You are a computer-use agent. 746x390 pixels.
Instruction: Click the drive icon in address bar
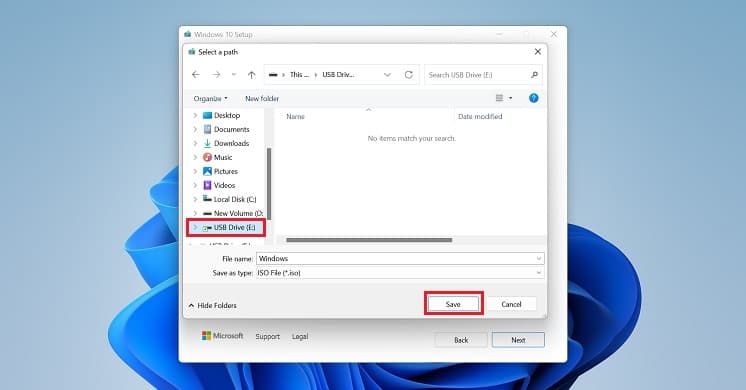[273, 75]
